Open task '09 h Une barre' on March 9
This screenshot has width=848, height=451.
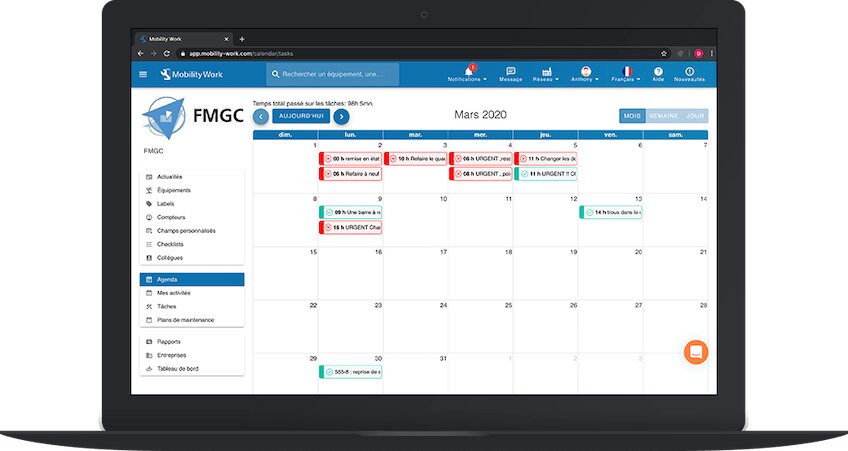pyautogui.click(x=350, y=213)
